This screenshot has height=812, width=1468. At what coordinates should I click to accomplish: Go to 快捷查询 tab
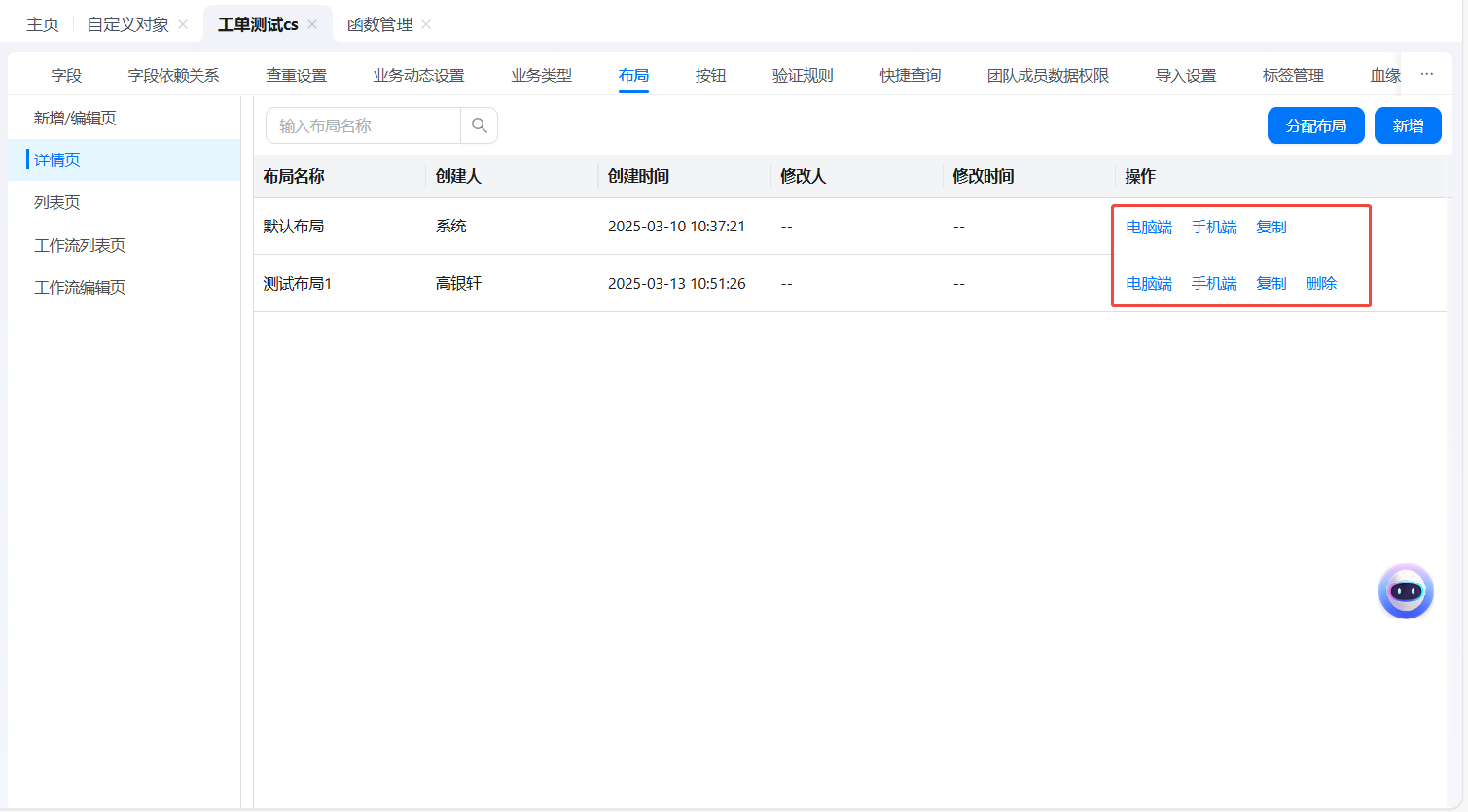coord(911,75)
